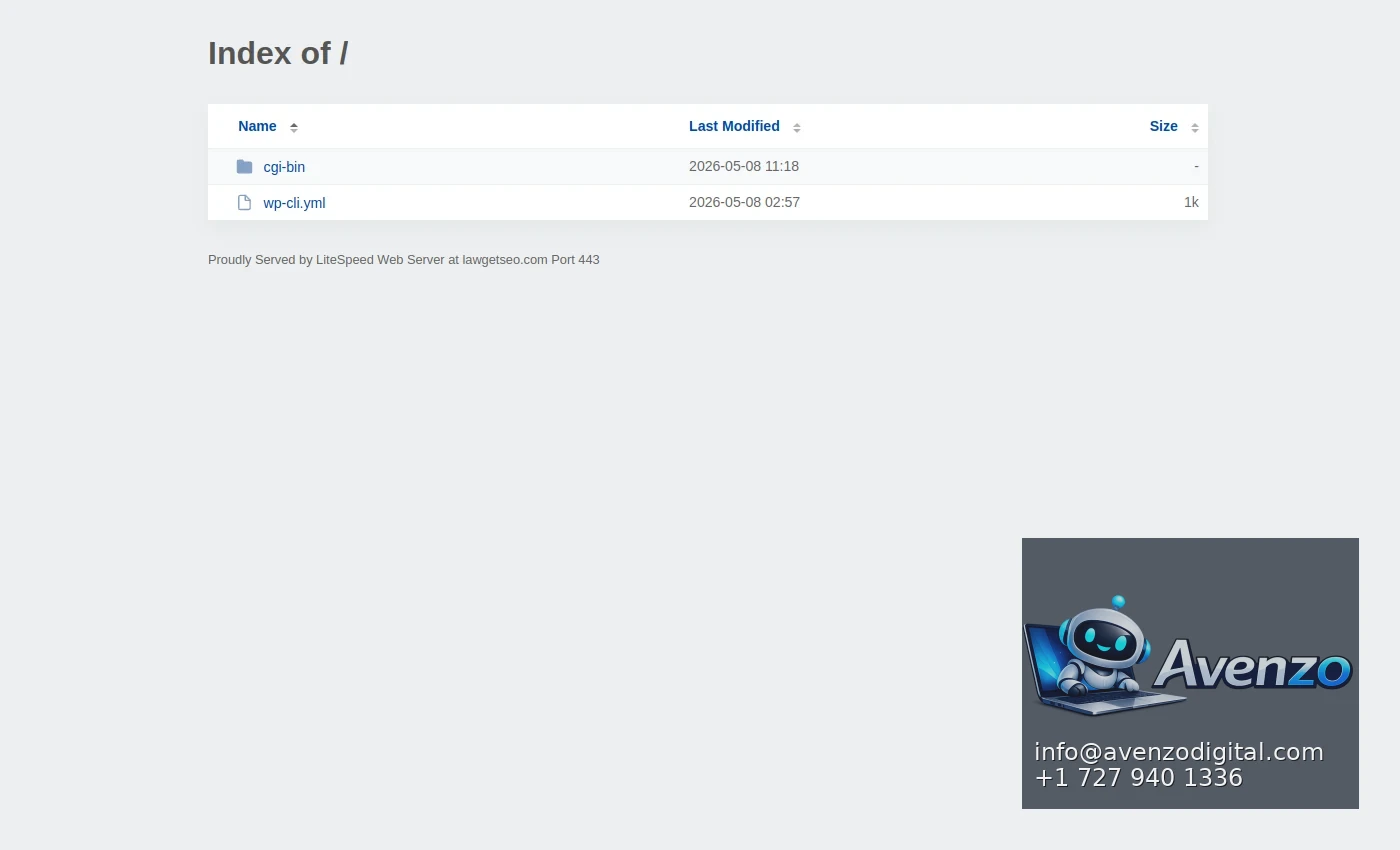Click the folder icon beside cgi-bin
This screenshot has height=850, width=1400.
point(244,167)
